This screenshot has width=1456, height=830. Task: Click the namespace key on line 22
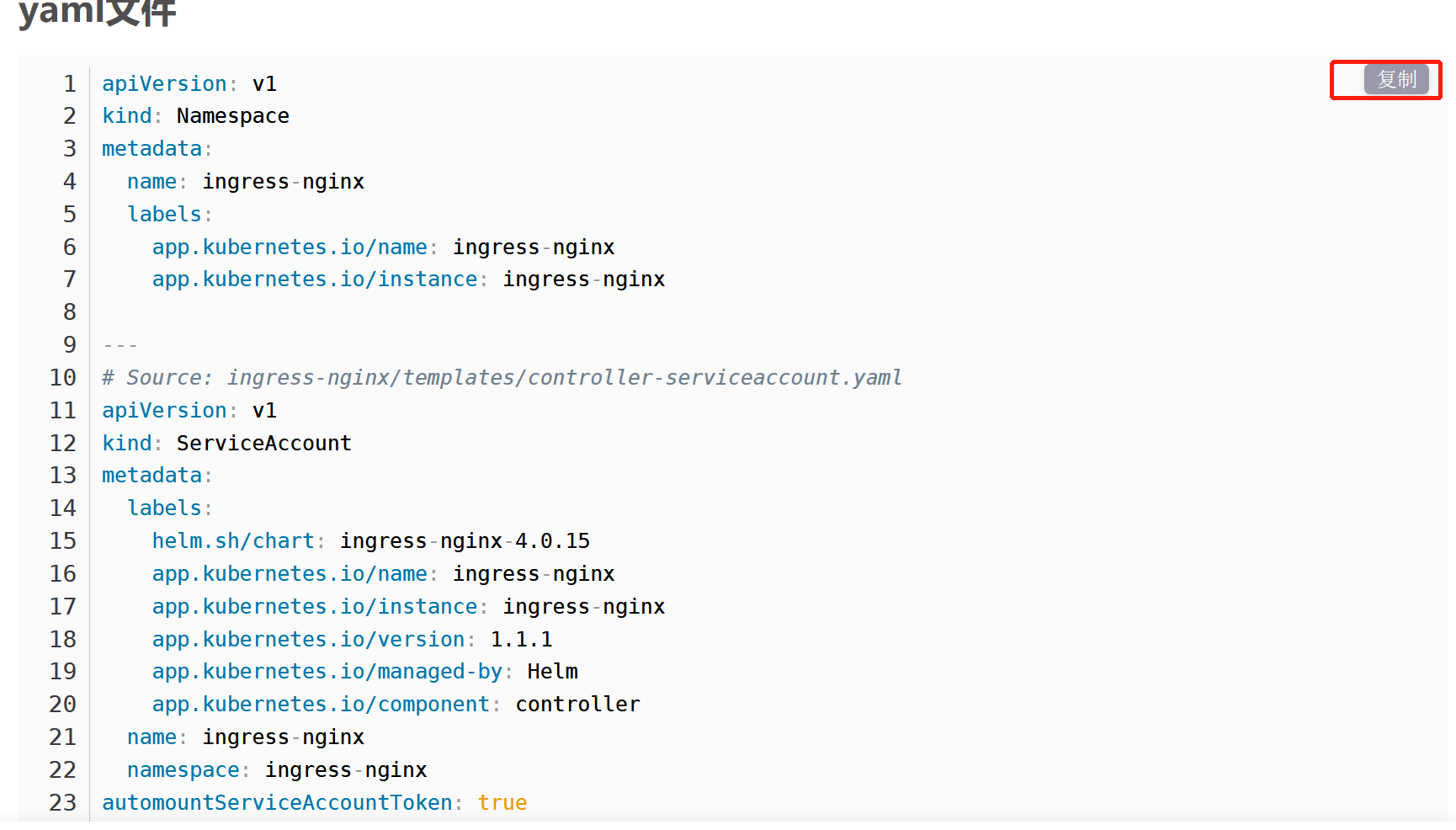[x=183, y=770]
